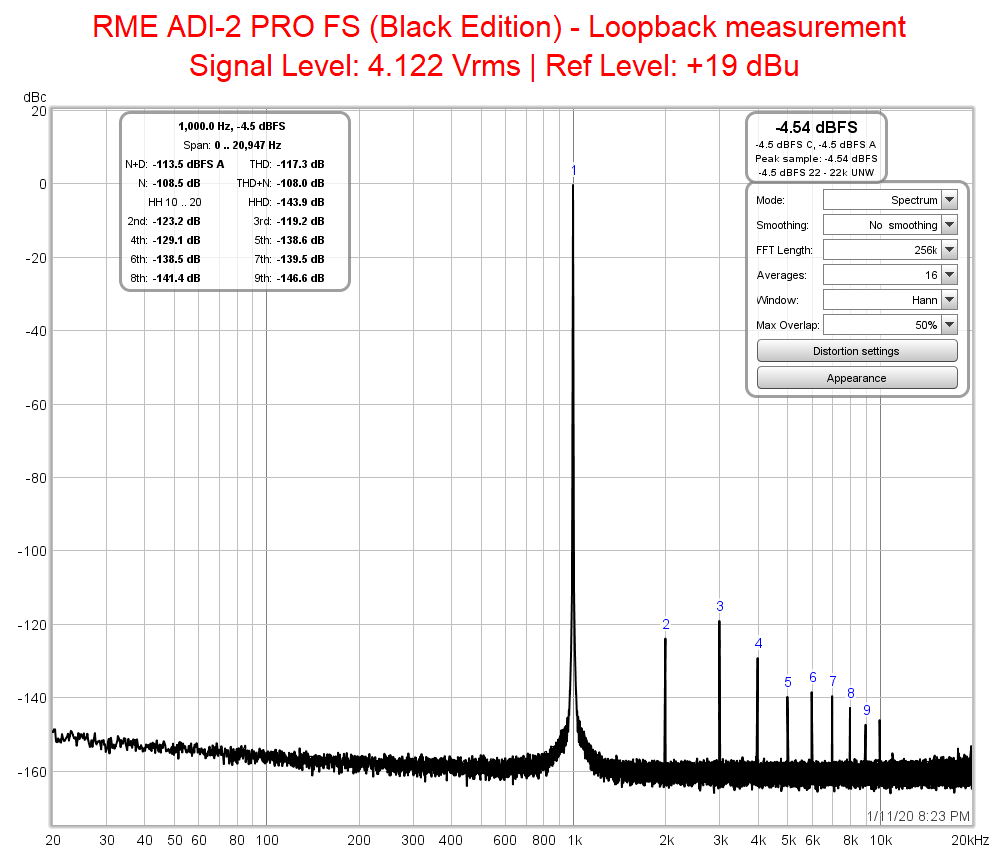Image resolution: width=998 pixels, height=853 pixels.
Task: Click the Peak sample -4.54 dBFS line
Action: [x=816, y=159]
